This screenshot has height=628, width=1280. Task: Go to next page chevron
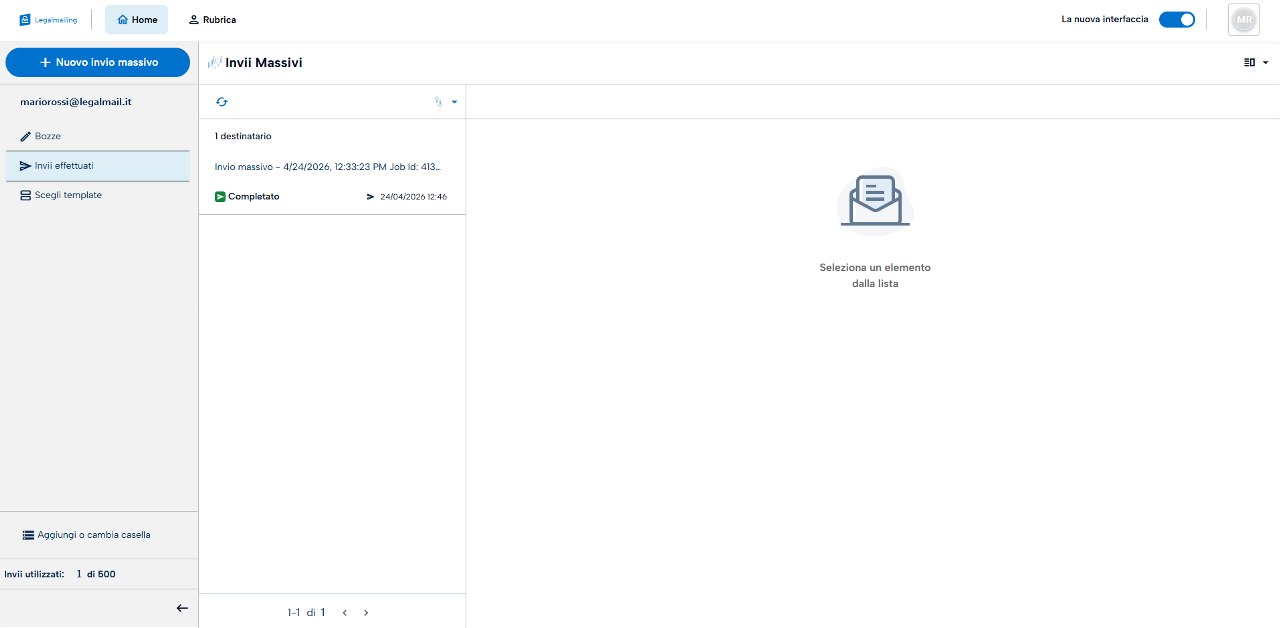click(x=366, y=612)
